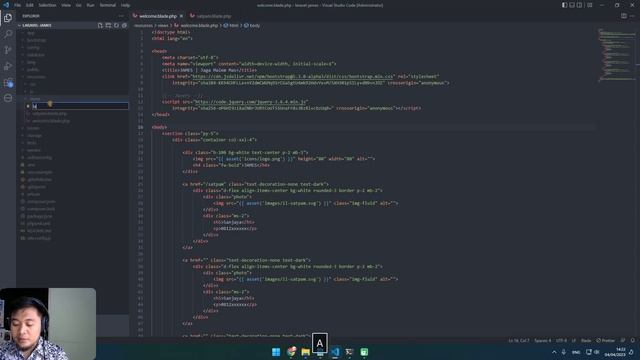Viewport: 640px width, 360px height.
Task: Click the UTF-8 encoding status entry
Action: 561,340
